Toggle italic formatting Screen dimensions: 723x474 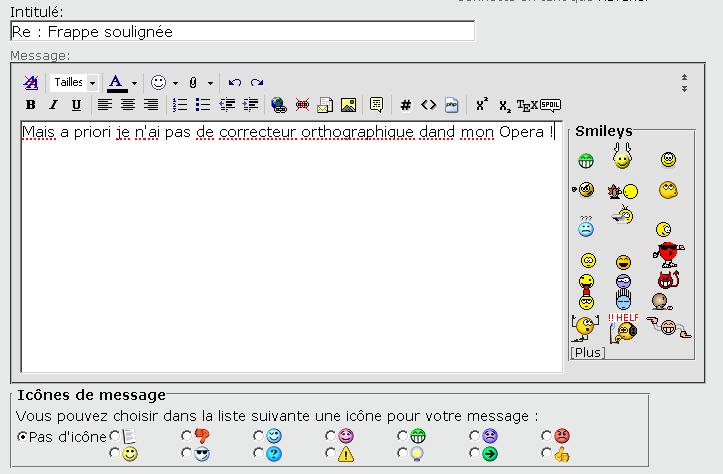point(53,105)
